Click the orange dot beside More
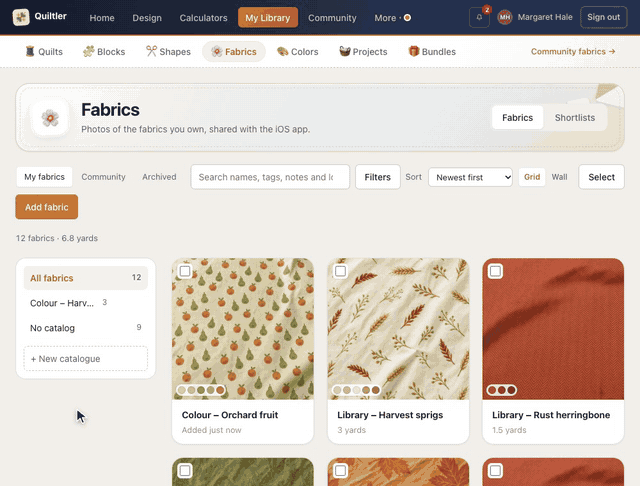The width and height of the screenshot is (640, 486). click(407, 18)
